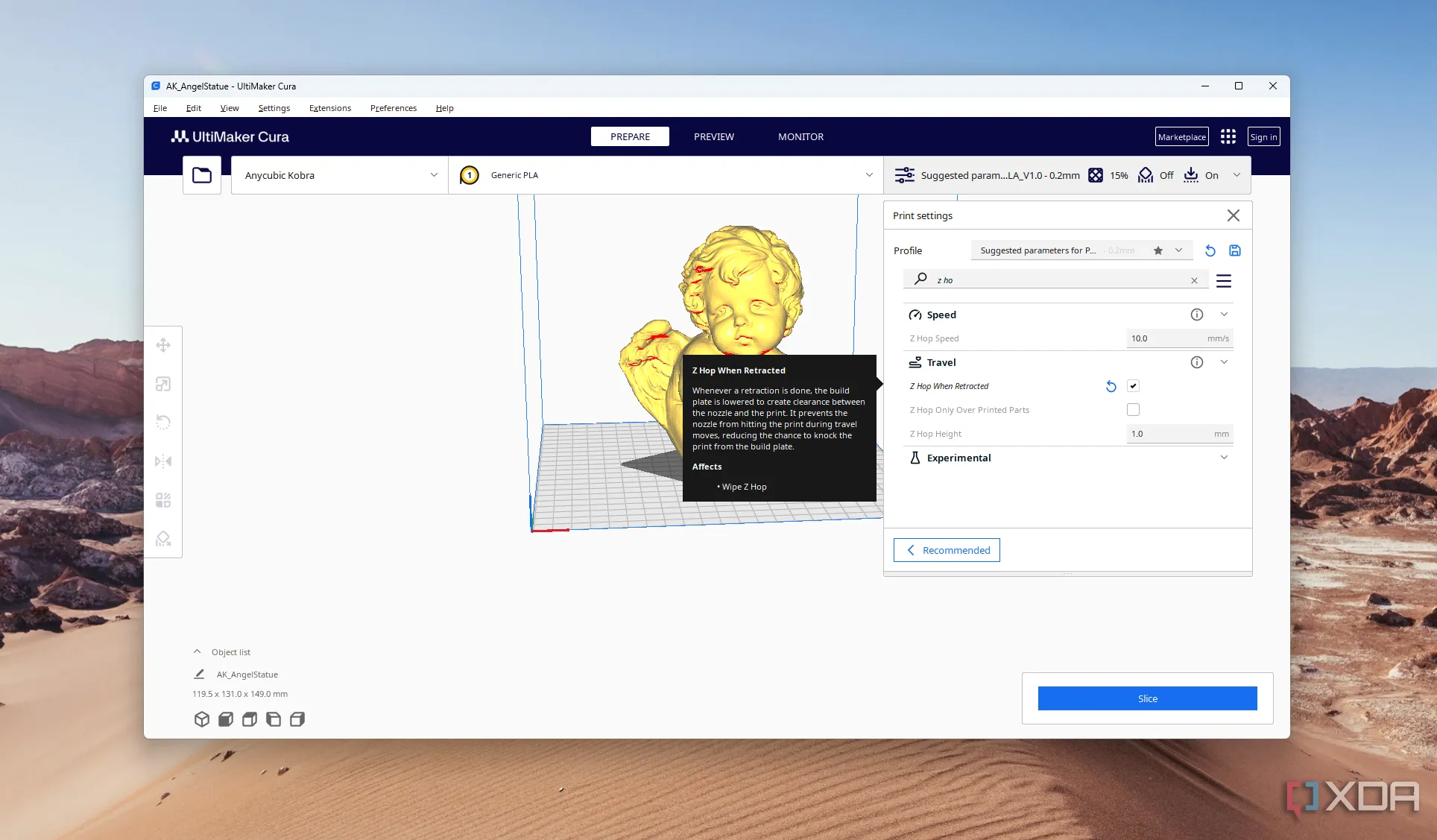This screenshot has width=1437, height=840.
Task: Open the Extensions menu
Action: pyautogui.click(x=329, y=108)
